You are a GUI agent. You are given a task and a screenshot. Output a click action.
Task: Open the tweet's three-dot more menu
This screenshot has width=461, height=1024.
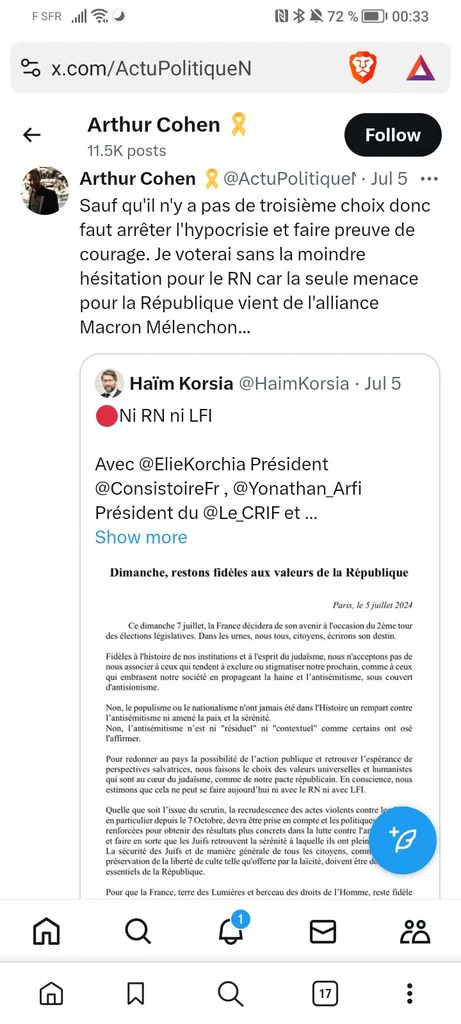point(429,178)
